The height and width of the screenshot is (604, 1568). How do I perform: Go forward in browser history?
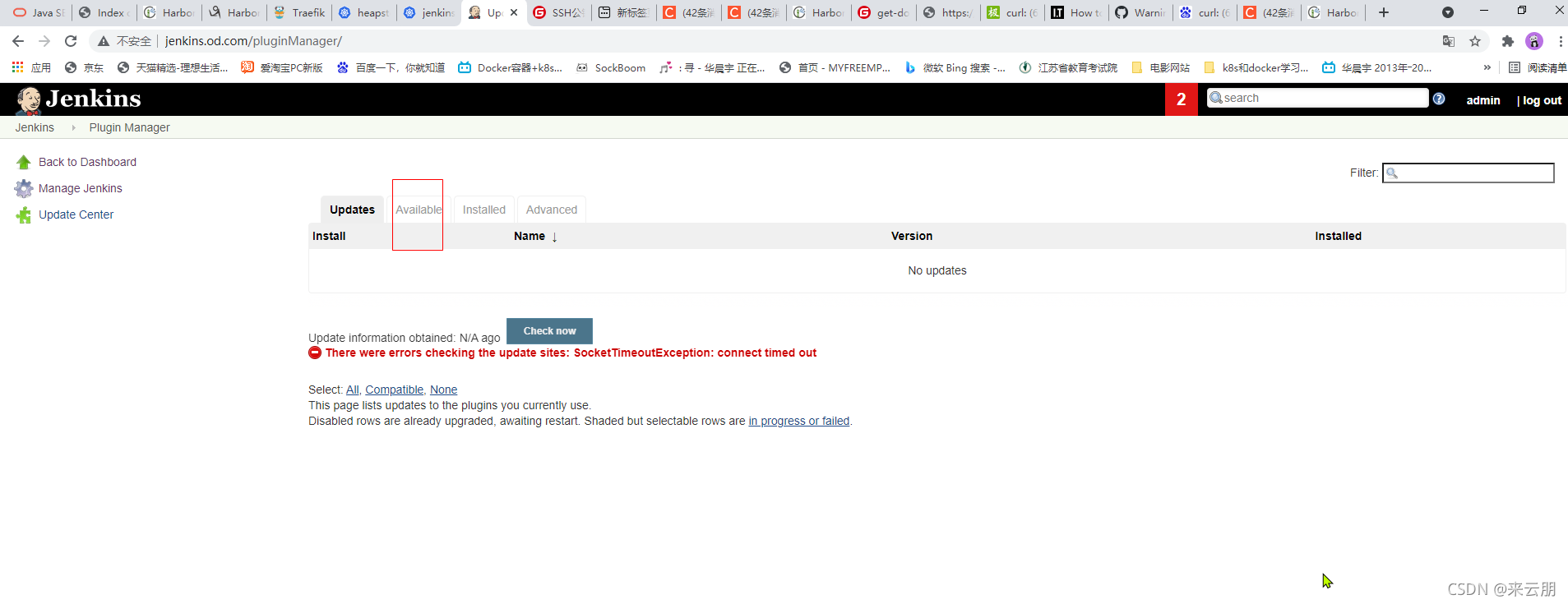(44, 41)
